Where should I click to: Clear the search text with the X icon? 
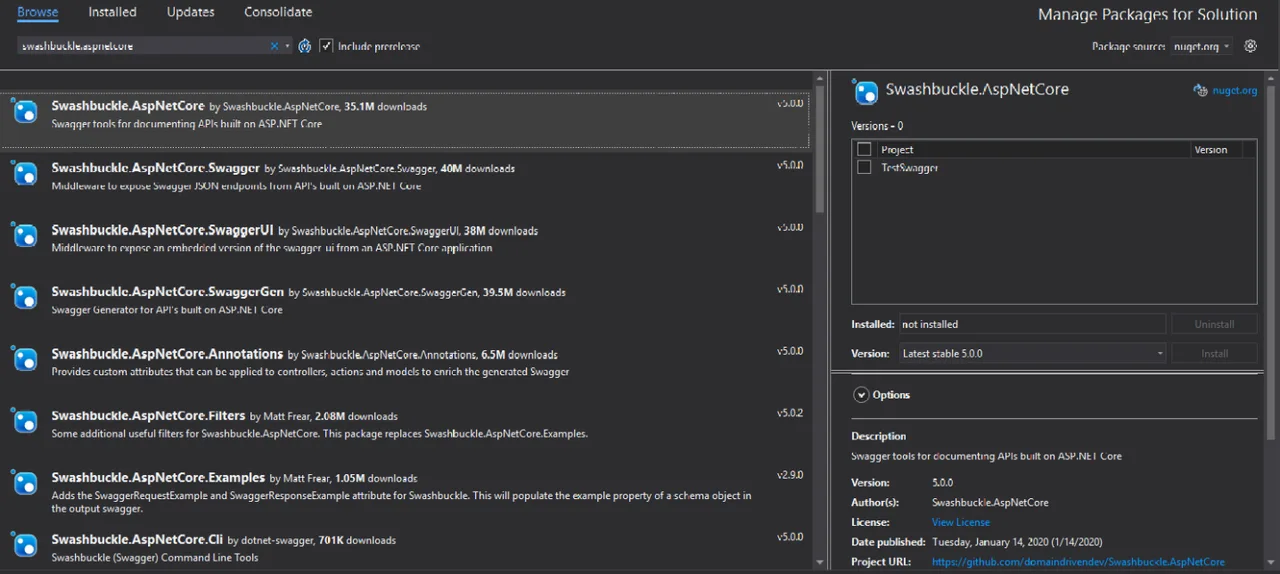pos(275,46)
